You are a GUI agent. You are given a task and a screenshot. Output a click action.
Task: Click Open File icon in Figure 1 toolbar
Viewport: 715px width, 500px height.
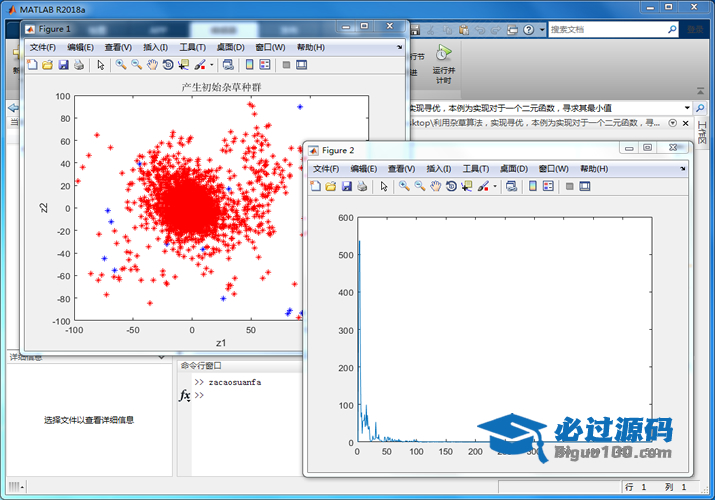tap(47, 65)
